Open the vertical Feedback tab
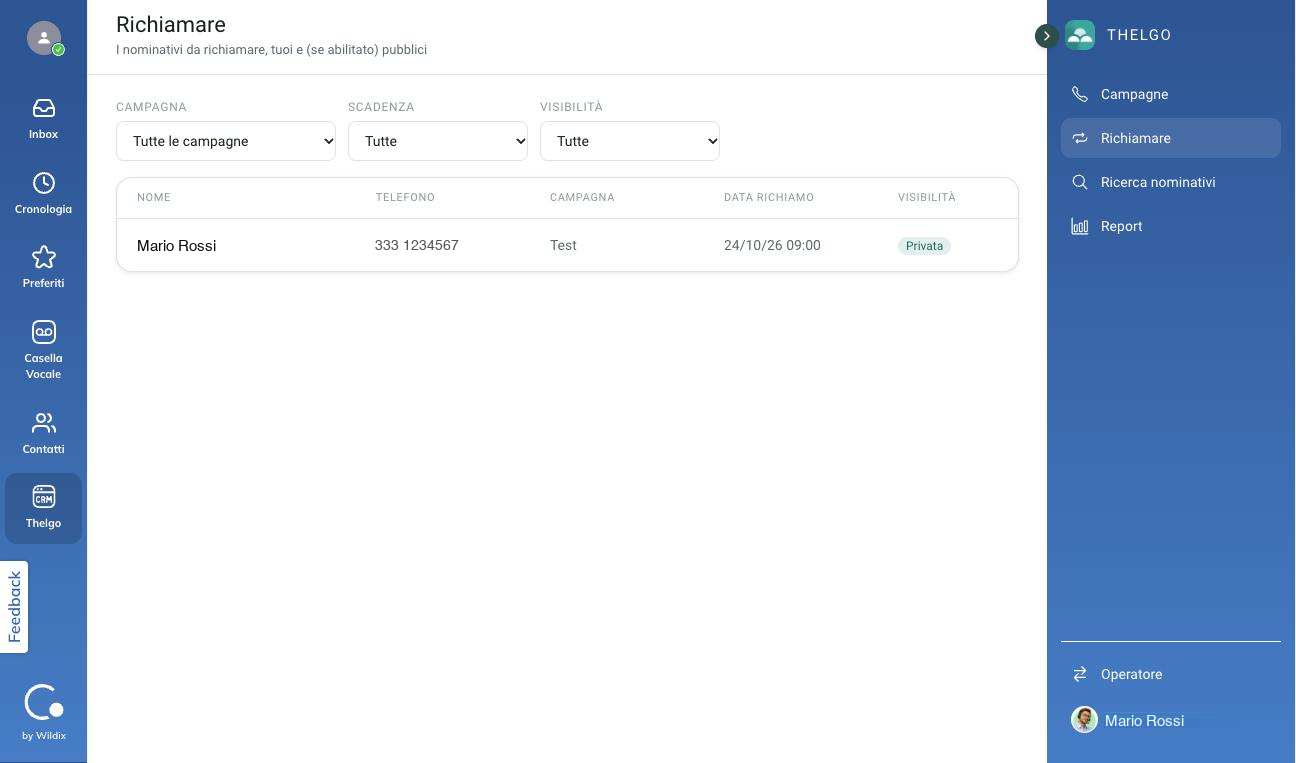 point(14,607)
